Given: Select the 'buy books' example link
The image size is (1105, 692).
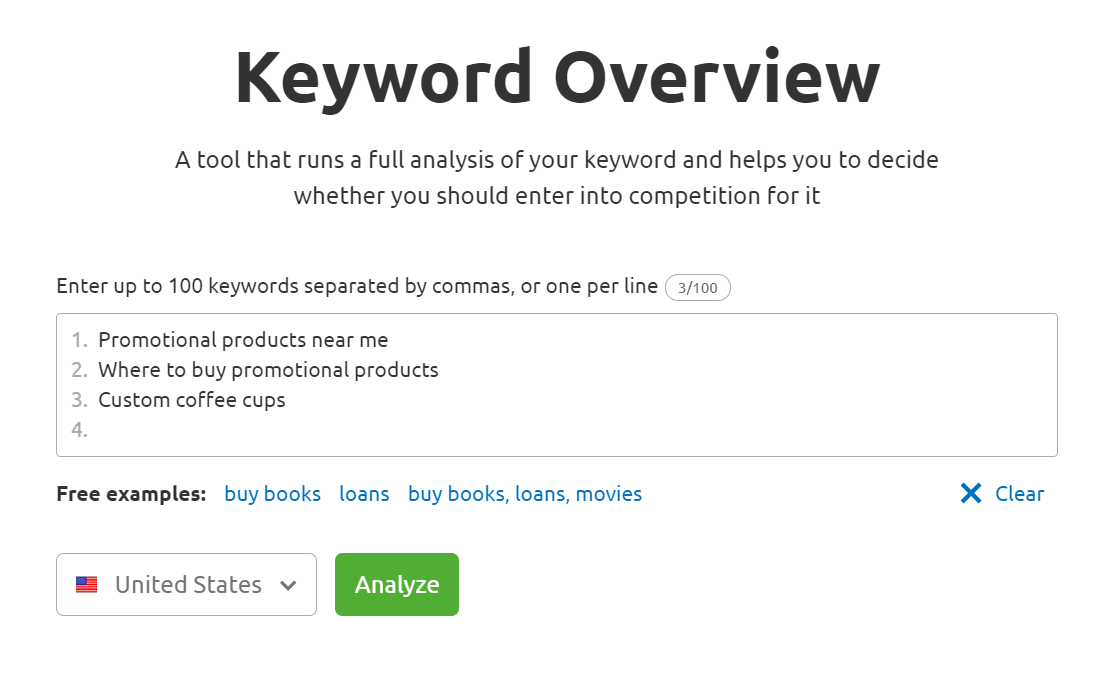Looking at the screenshot, I should click(272, 493).
